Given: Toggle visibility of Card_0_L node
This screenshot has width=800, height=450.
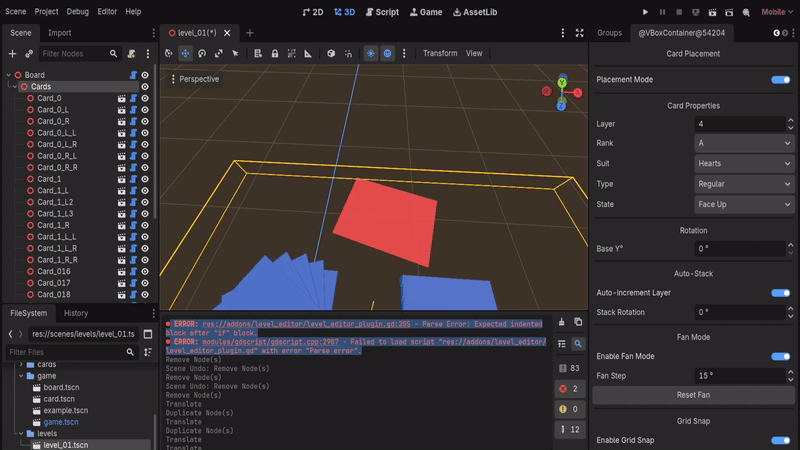Looking at the screenshot, I should pyautogui.click(x=145, y=110).
